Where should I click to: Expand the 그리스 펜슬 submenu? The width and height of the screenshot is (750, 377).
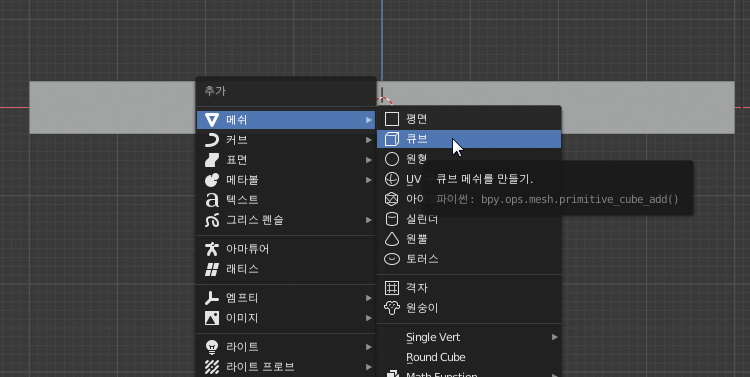tap(286, 220)
